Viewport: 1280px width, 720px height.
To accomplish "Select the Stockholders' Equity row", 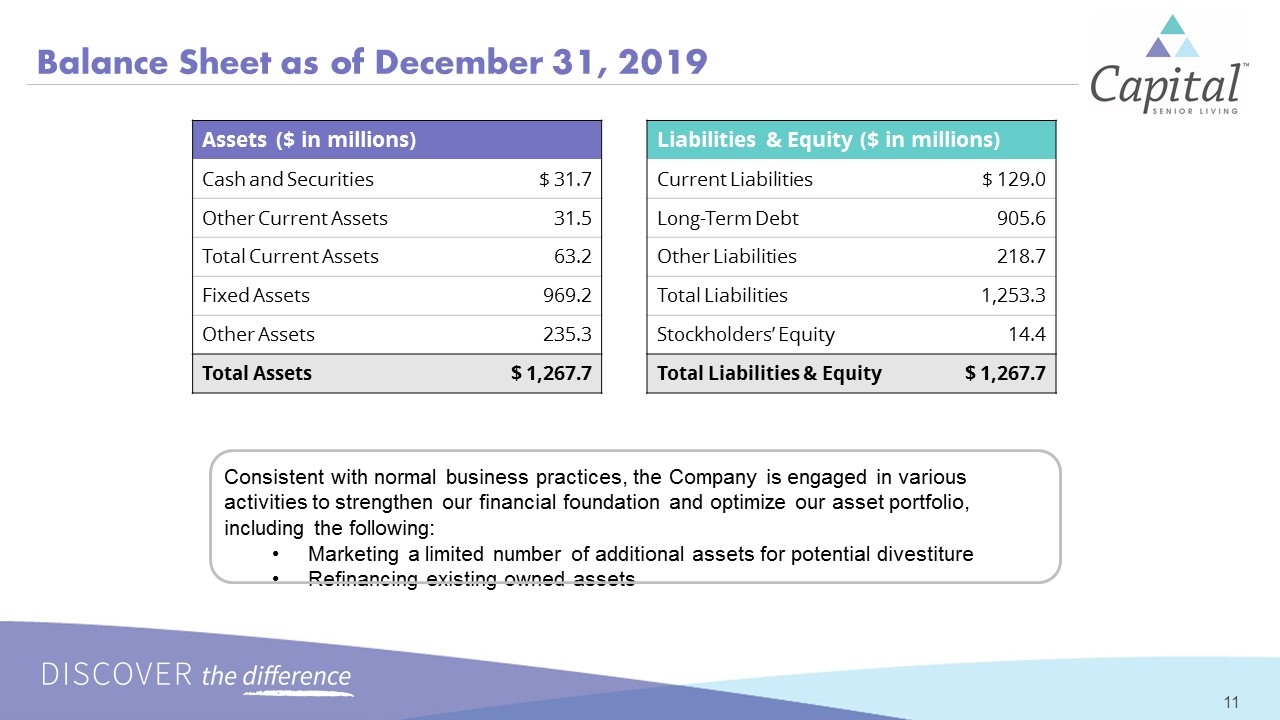I will click(852, 335).
